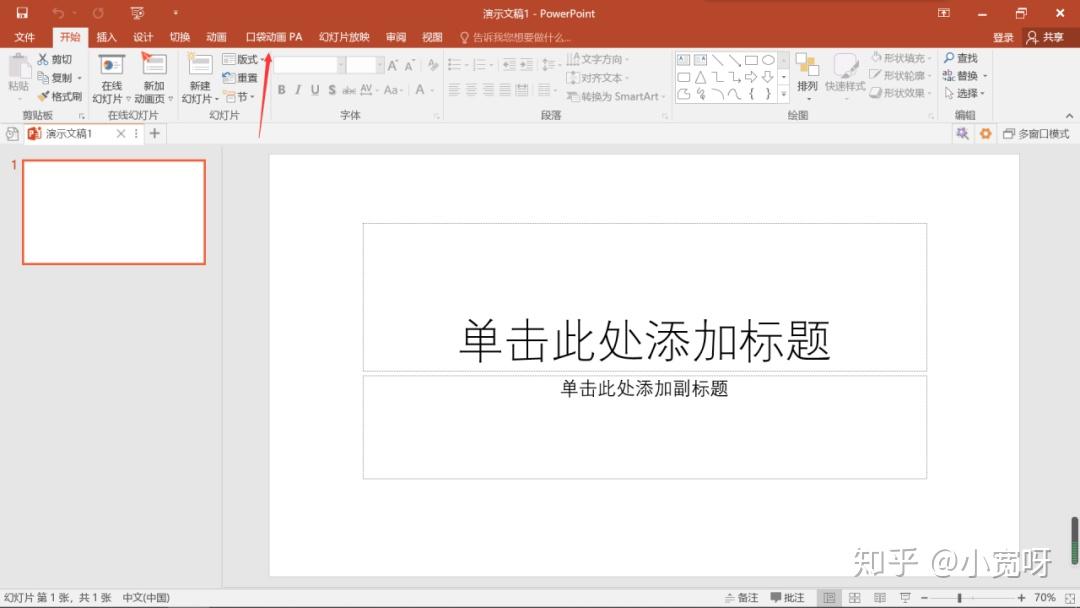Screen dimensions: 1080x608
Task: Cut the selection with 剪切
Action: [x=55, y=59]
